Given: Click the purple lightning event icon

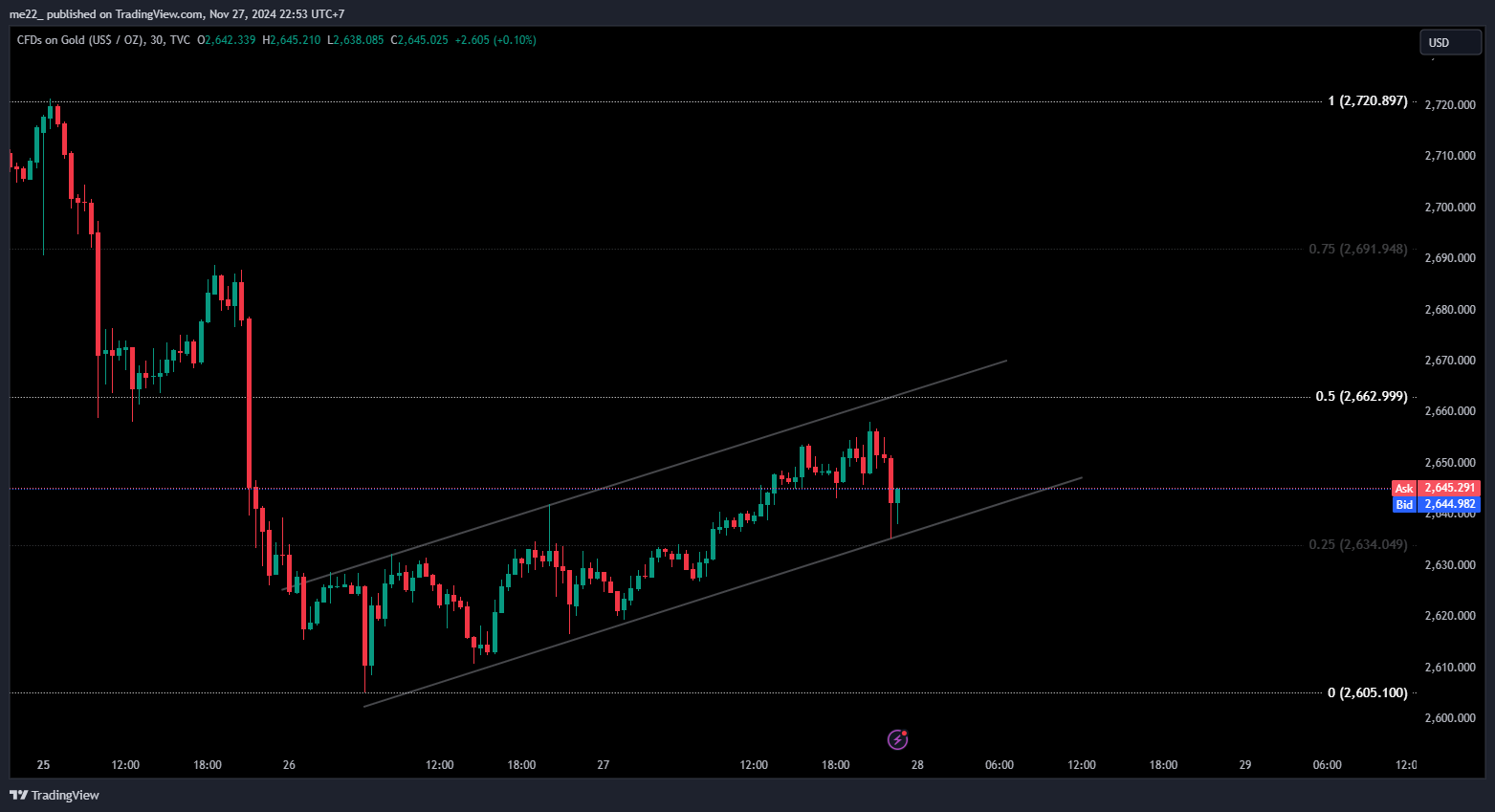Looking at the screenshot, I should 897,739.
